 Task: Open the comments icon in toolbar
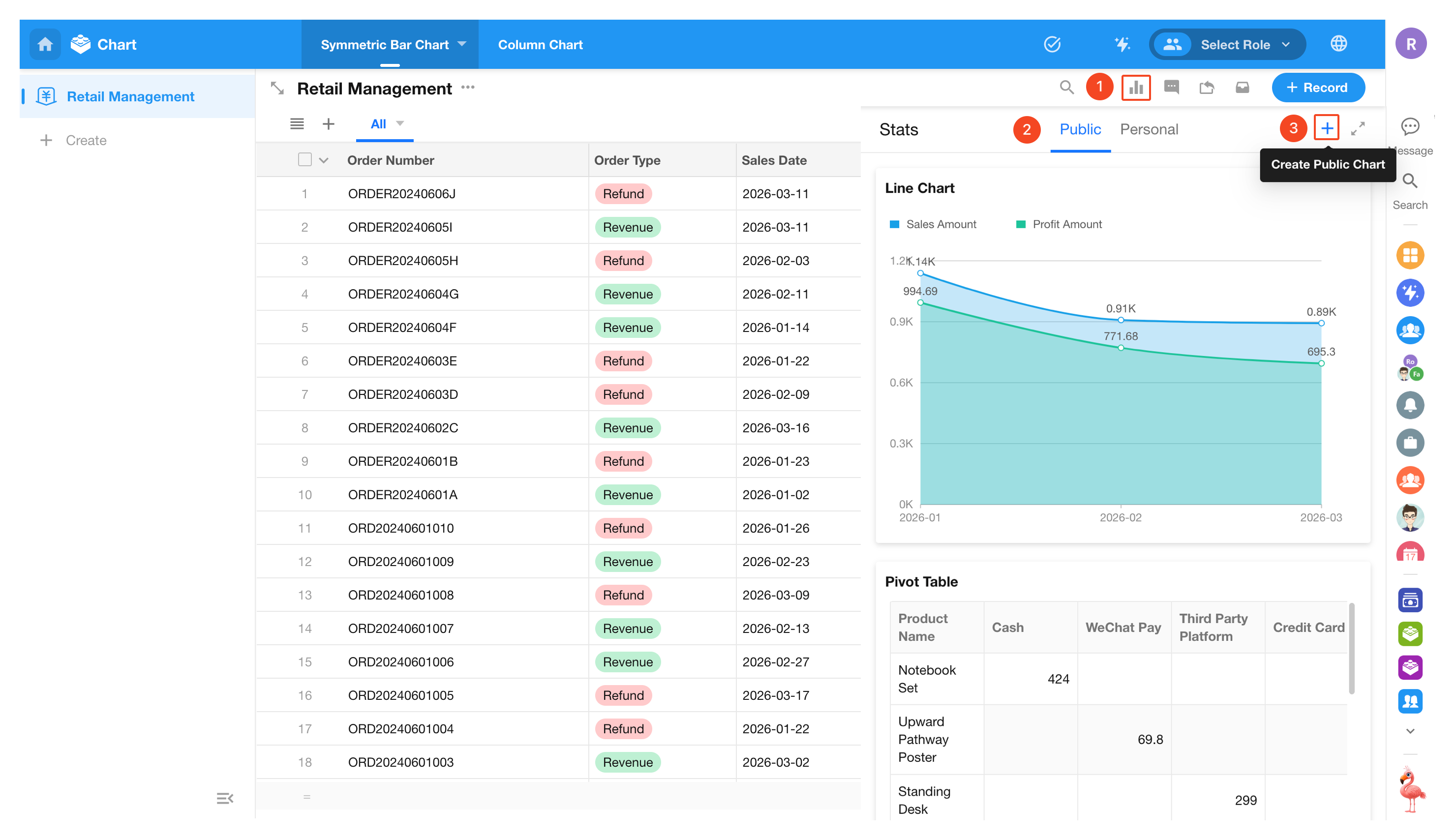(x=1171, y=88)
